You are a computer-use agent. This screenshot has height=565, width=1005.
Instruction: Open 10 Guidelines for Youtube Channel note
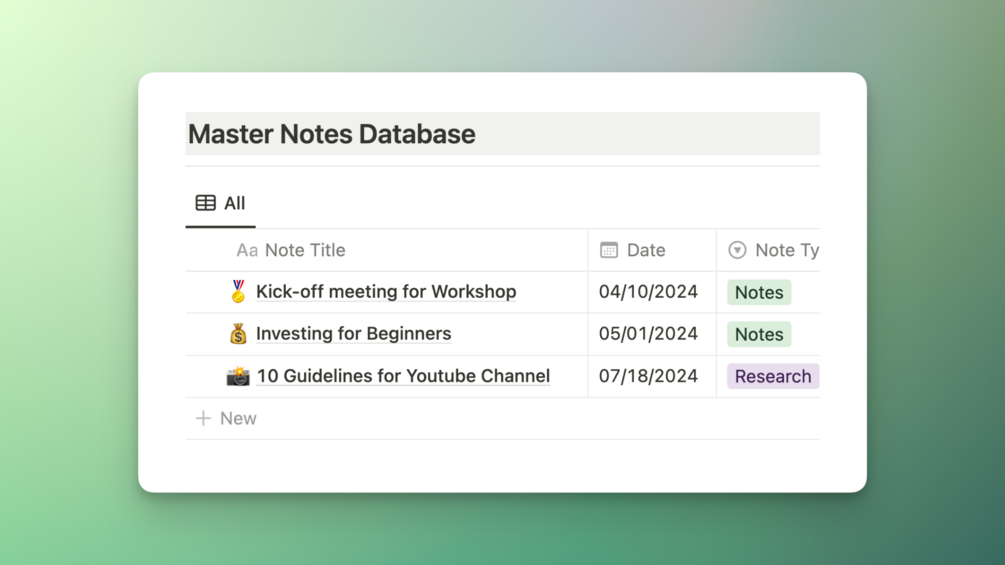403,376
